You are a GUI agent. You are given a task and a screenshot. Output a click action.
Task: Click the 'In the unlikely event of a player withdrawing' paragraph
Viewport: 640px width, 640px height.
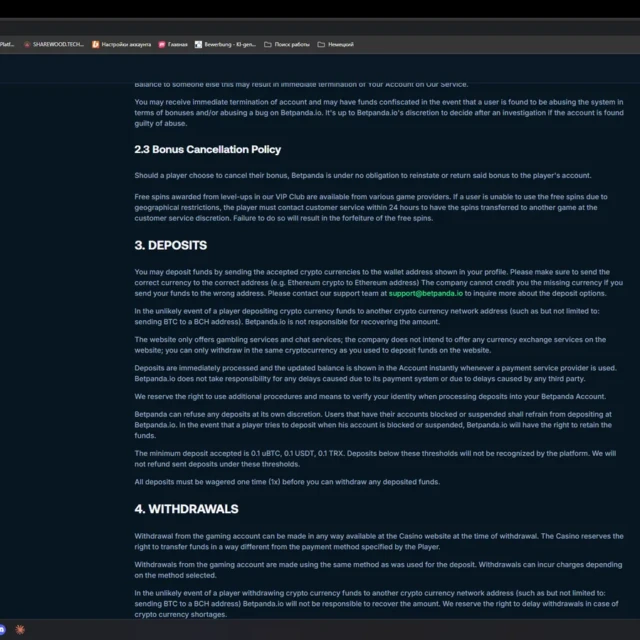(x=376, y=604)
